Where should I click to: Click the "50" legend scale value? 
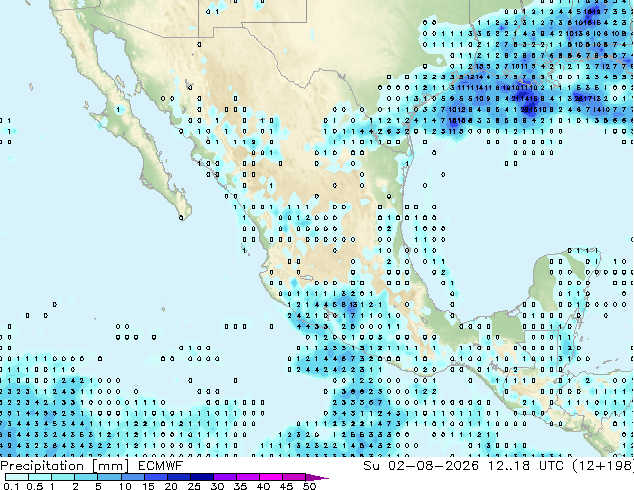309,486
